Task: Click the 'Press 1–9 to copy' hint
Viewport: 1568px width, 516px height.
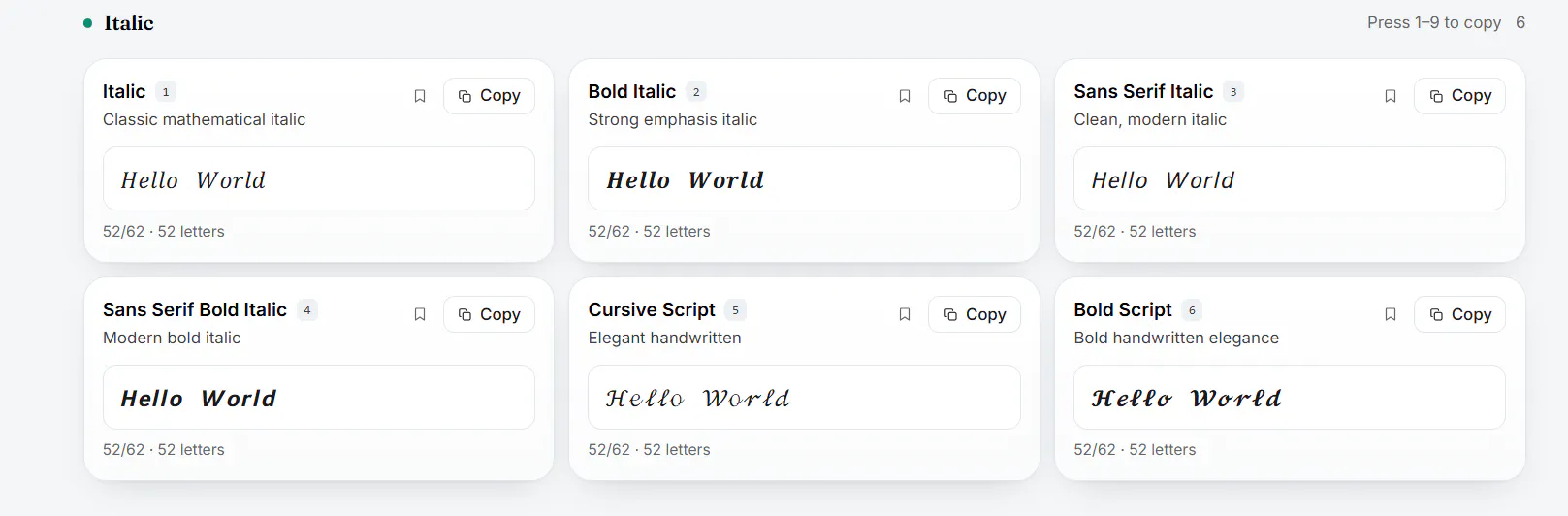Action: [1434, 22]
